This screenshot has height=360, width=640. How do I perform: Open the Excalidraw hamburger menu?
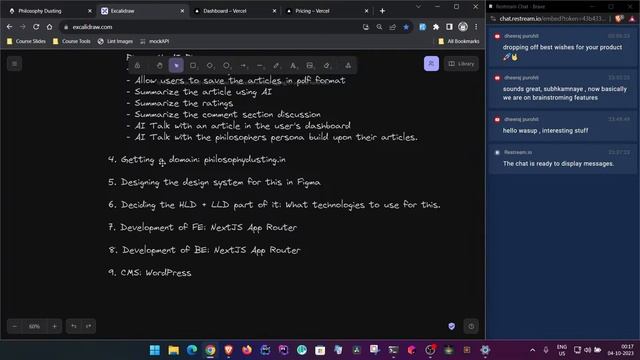tap(14, 64)
